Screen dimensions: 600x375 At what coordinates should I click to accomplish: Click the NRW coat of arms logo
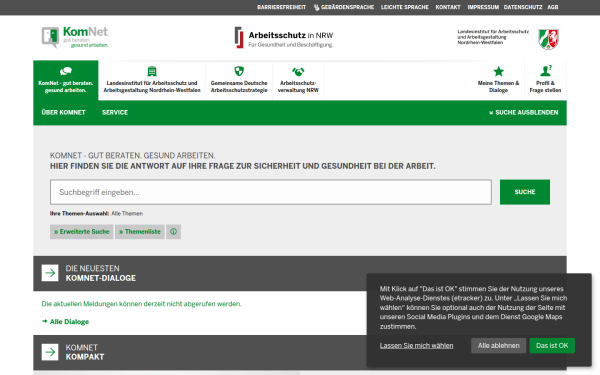(548, 39)
